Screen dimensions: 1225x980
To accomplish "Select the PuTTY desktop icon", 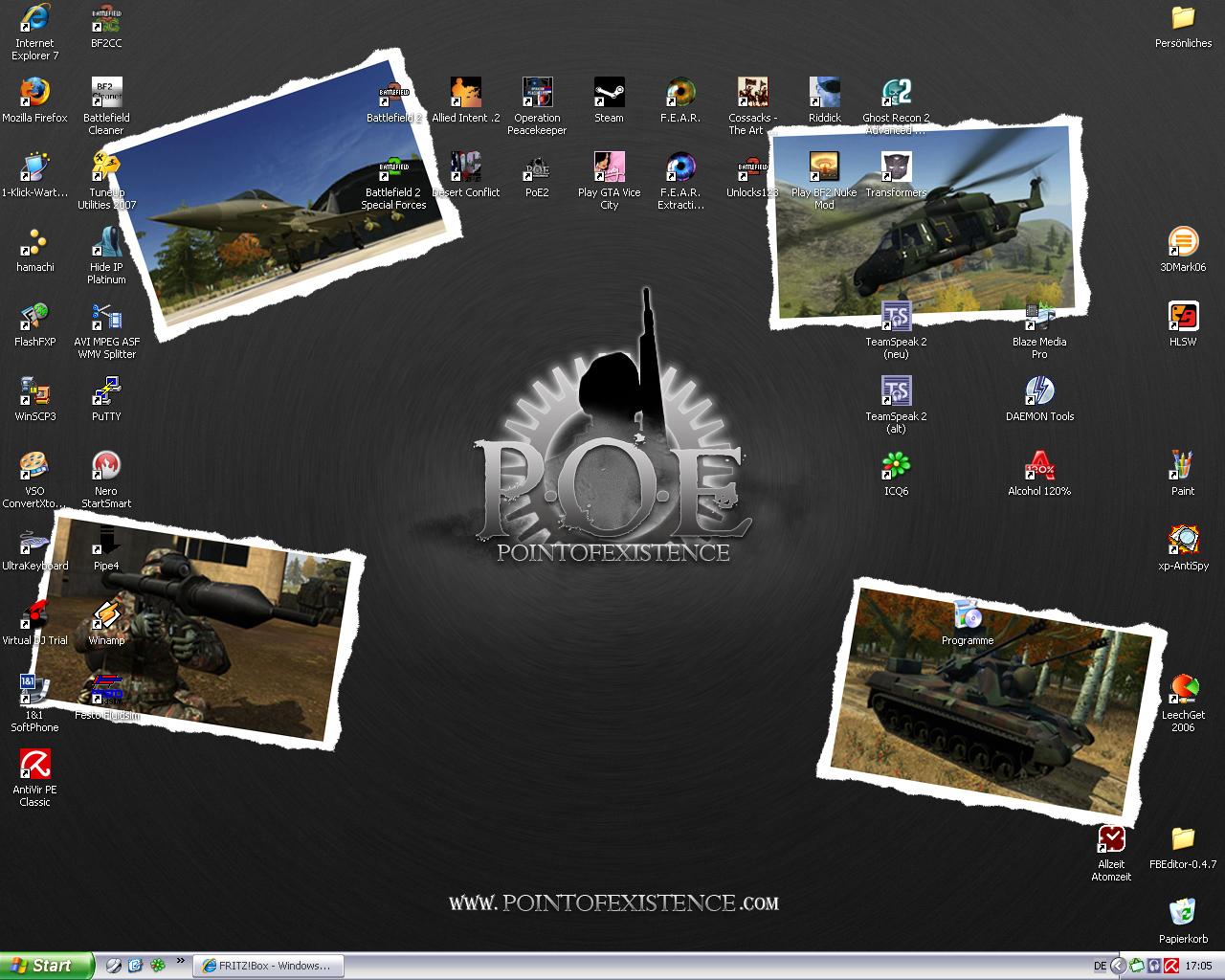I will (x=106, y=391).
